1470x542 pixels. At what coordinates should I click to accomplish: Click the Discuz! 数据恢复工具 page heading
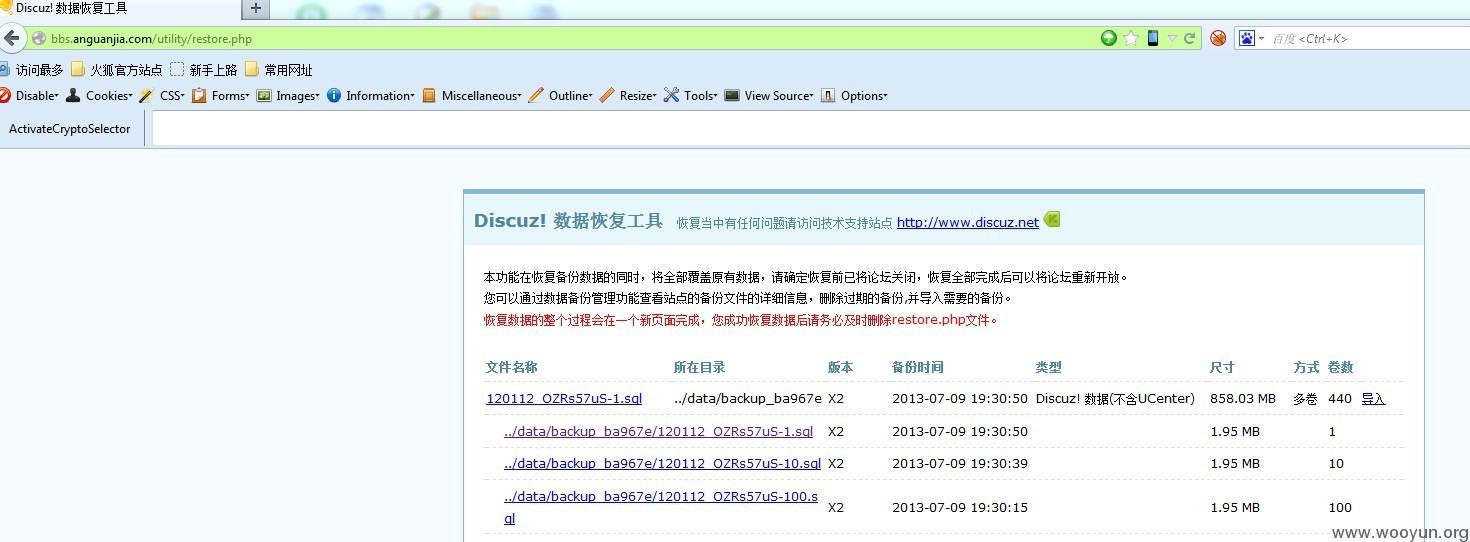pos(568,221)
